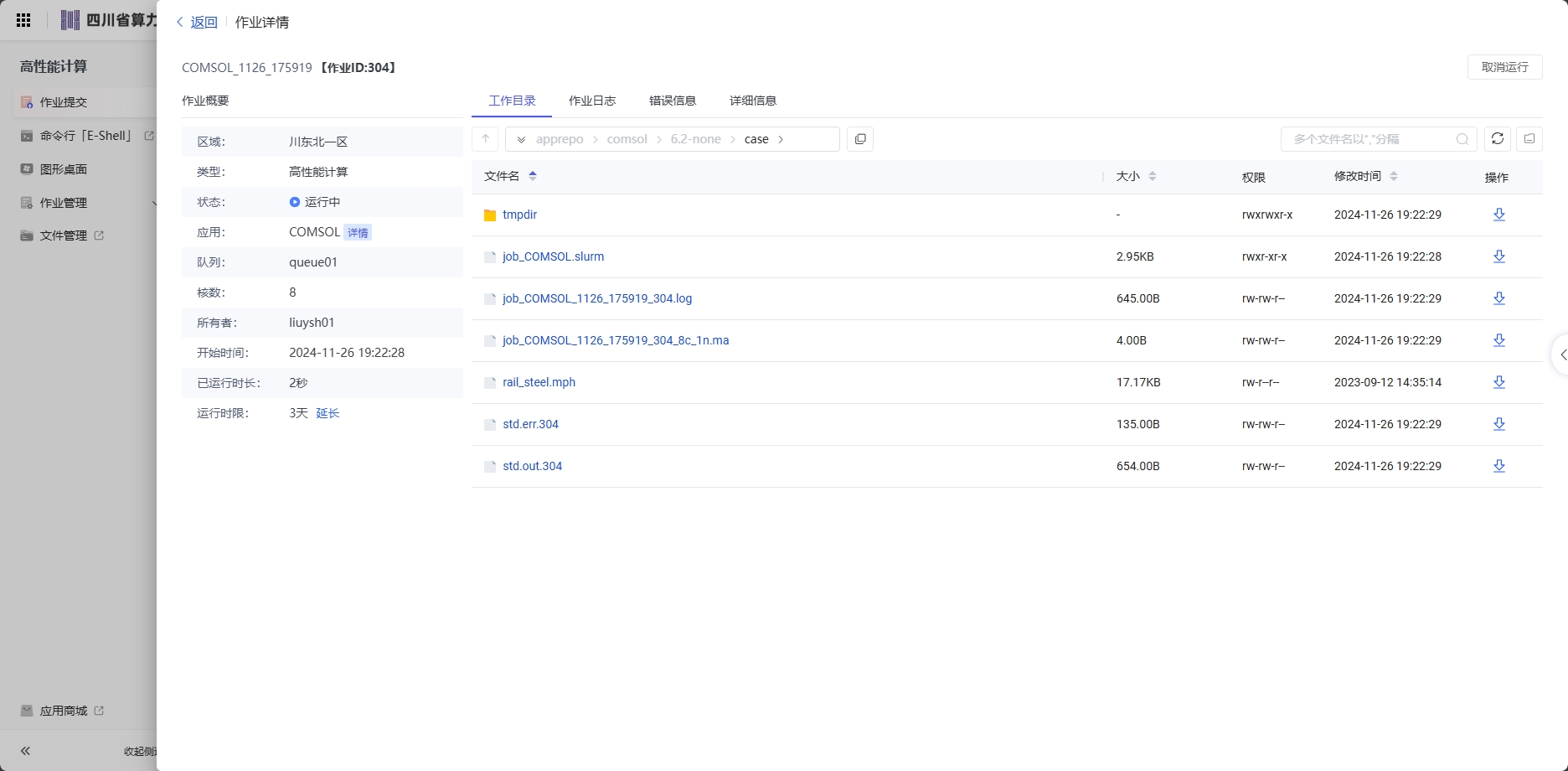Open rail_steel.mph file link

pyautogui.click(x=539, y=382)
